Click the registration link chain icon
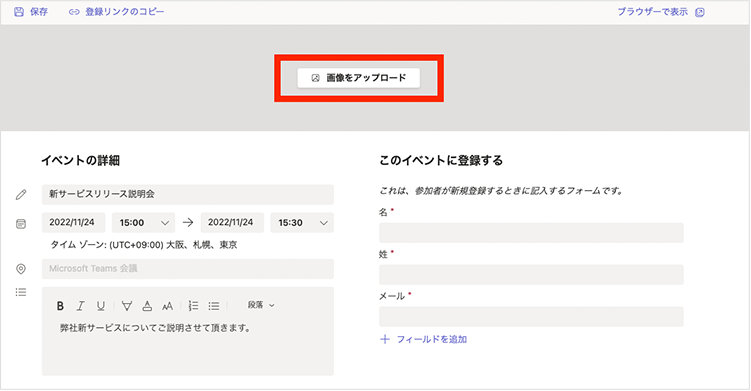Image resolution: width=751 pixels, height=391 pixels. [74, 12]
